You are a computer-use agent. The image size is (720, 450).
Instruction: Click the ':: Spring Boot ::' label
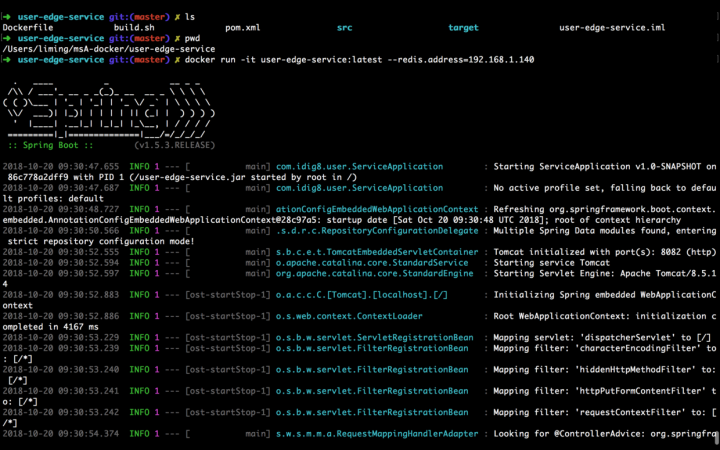point(51,145)
